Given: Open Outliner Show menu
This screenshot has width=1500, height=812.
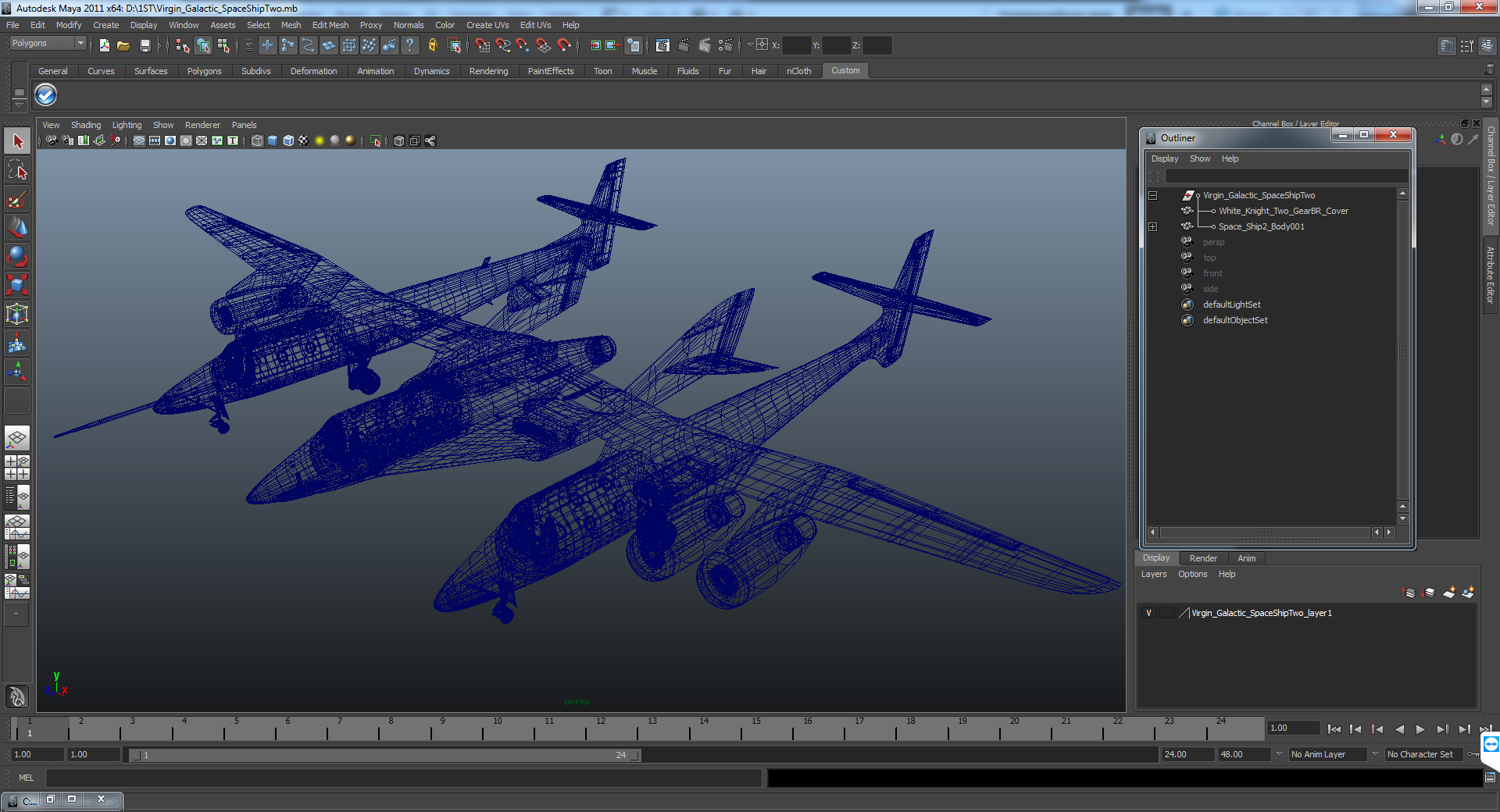Looking at the screenshot, I should (1200, 158).
